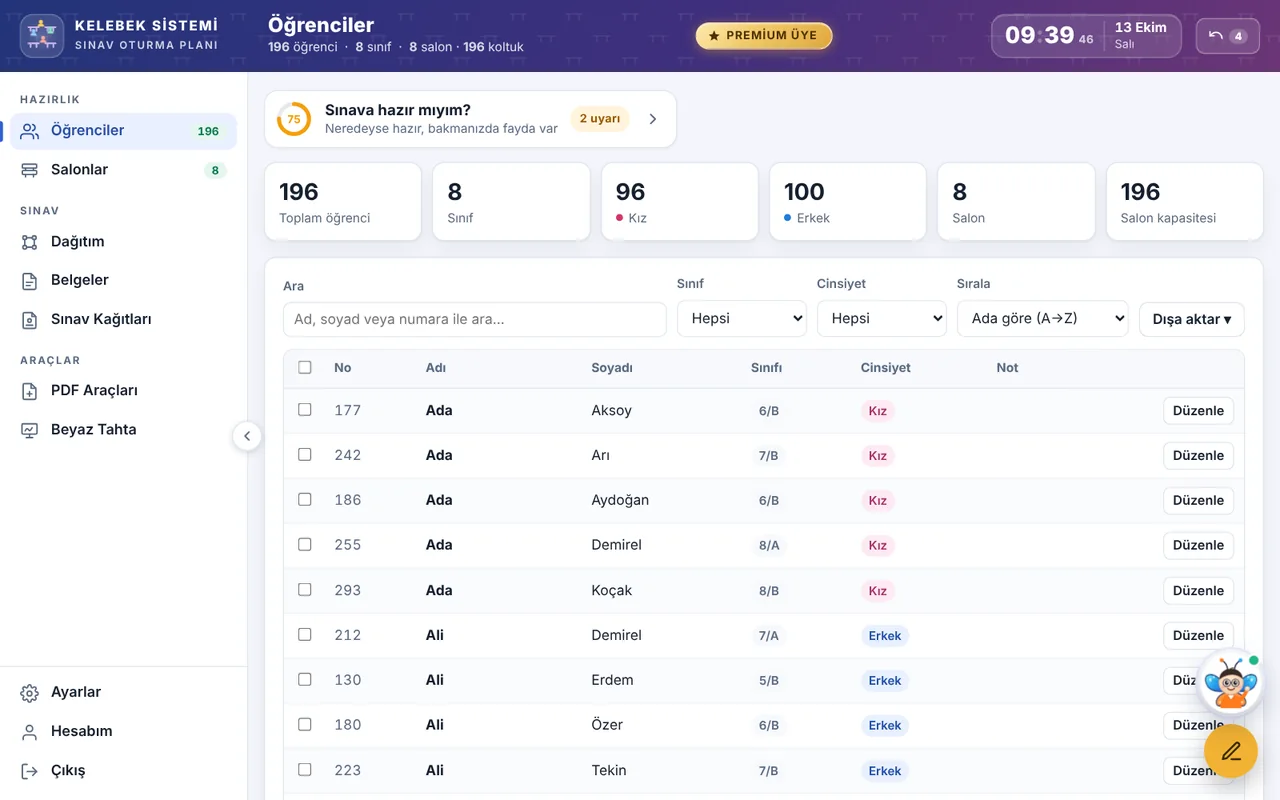The width and height of the screenshot is (1280, 800).
Task: Check the box for Ada Aksoy
Action: (x=305, y=410)
